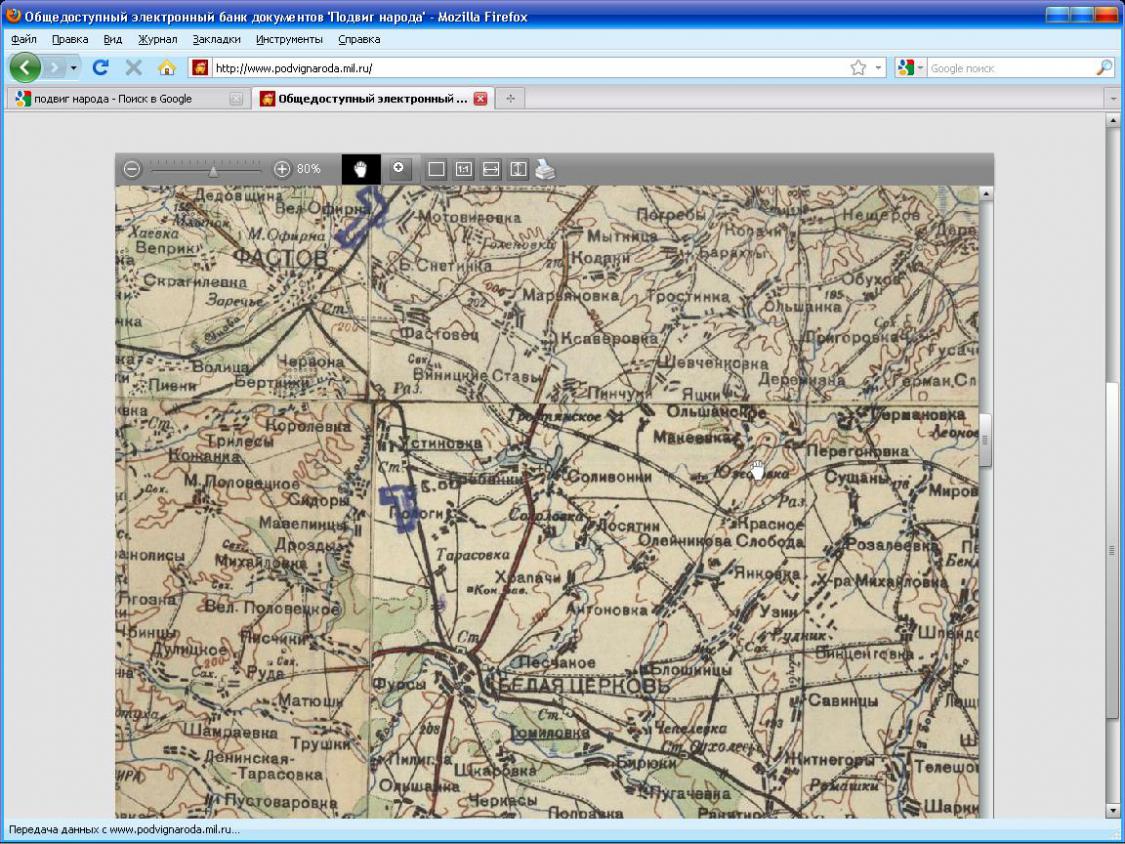This screenshot has height=844, width=1125.
Task: Click the fit whole page icon
Action: [x=436, y=169]
